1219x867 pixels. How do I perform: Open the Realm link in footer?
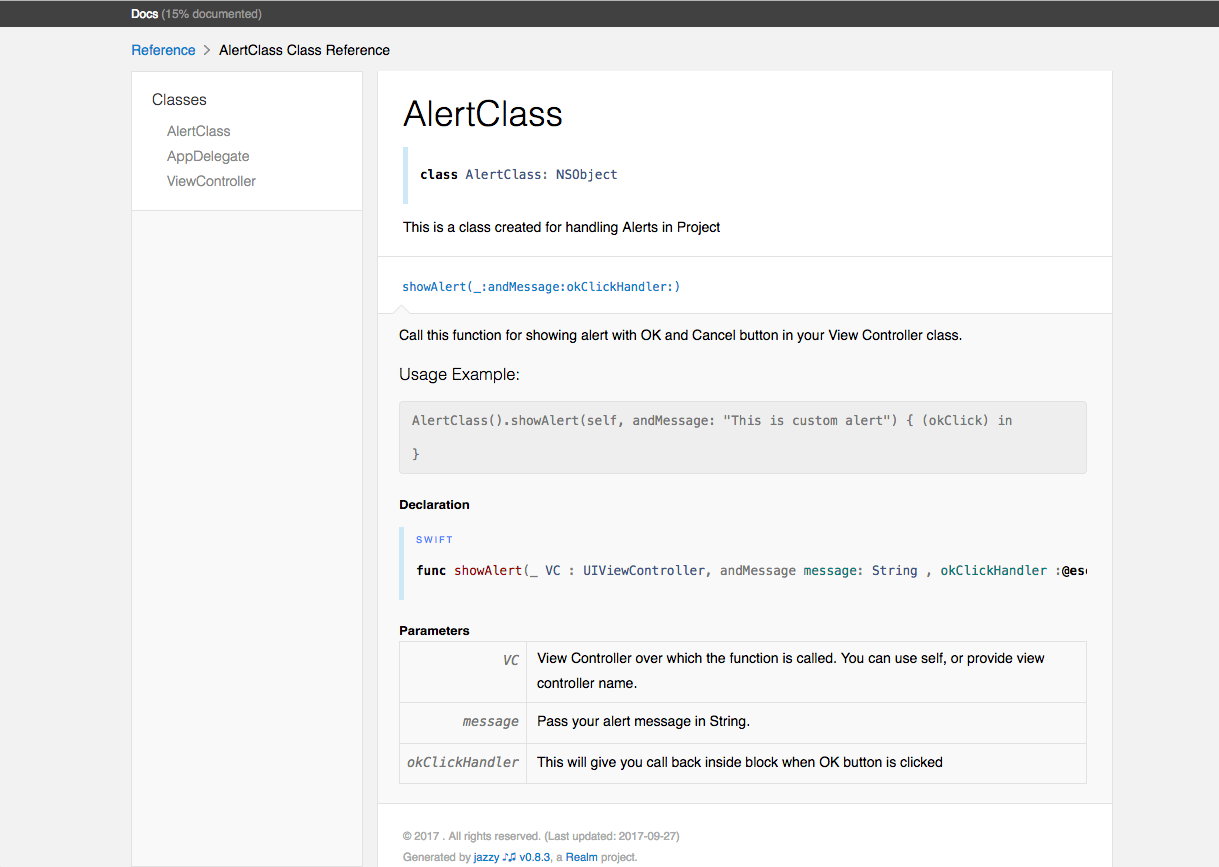[583, 857]
